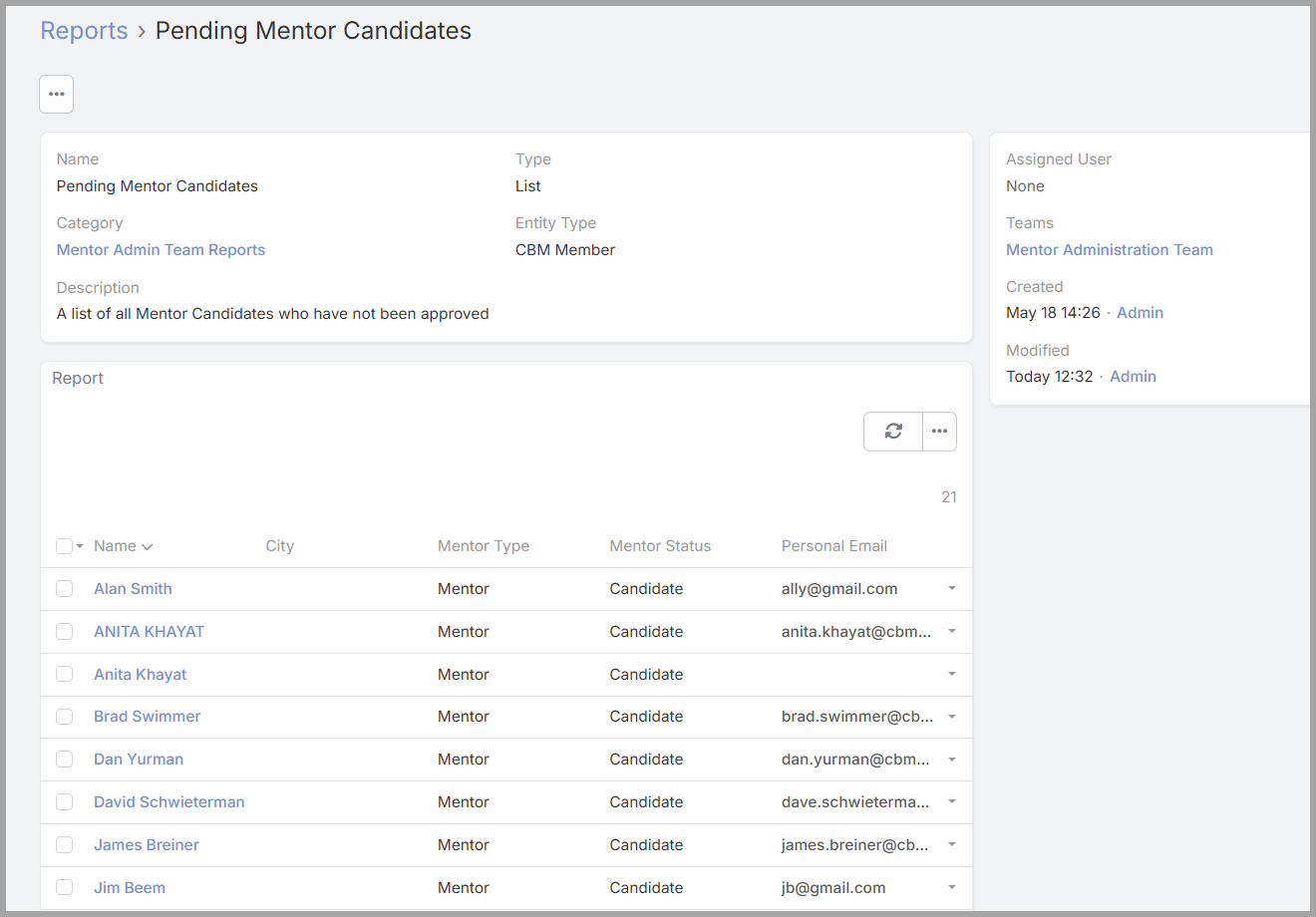Open Jim Beem record
Screen dimensions: 1316x917
tap(130, 888)
